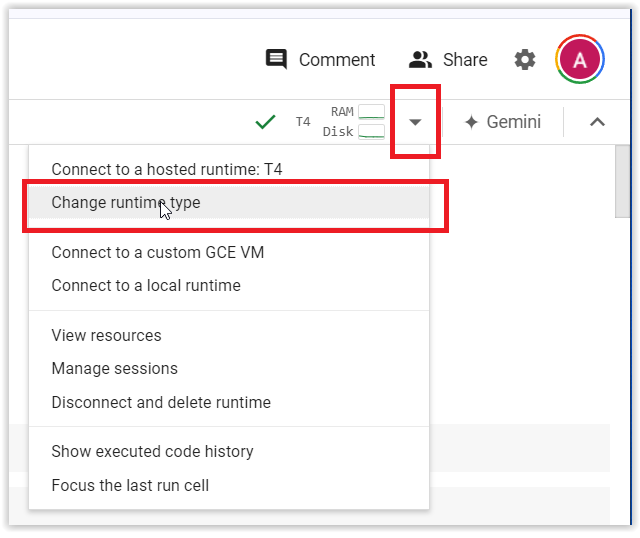The image size is (640, 538).
Task: Click the RAM usage bar indicator
Action: click(371, 111)
